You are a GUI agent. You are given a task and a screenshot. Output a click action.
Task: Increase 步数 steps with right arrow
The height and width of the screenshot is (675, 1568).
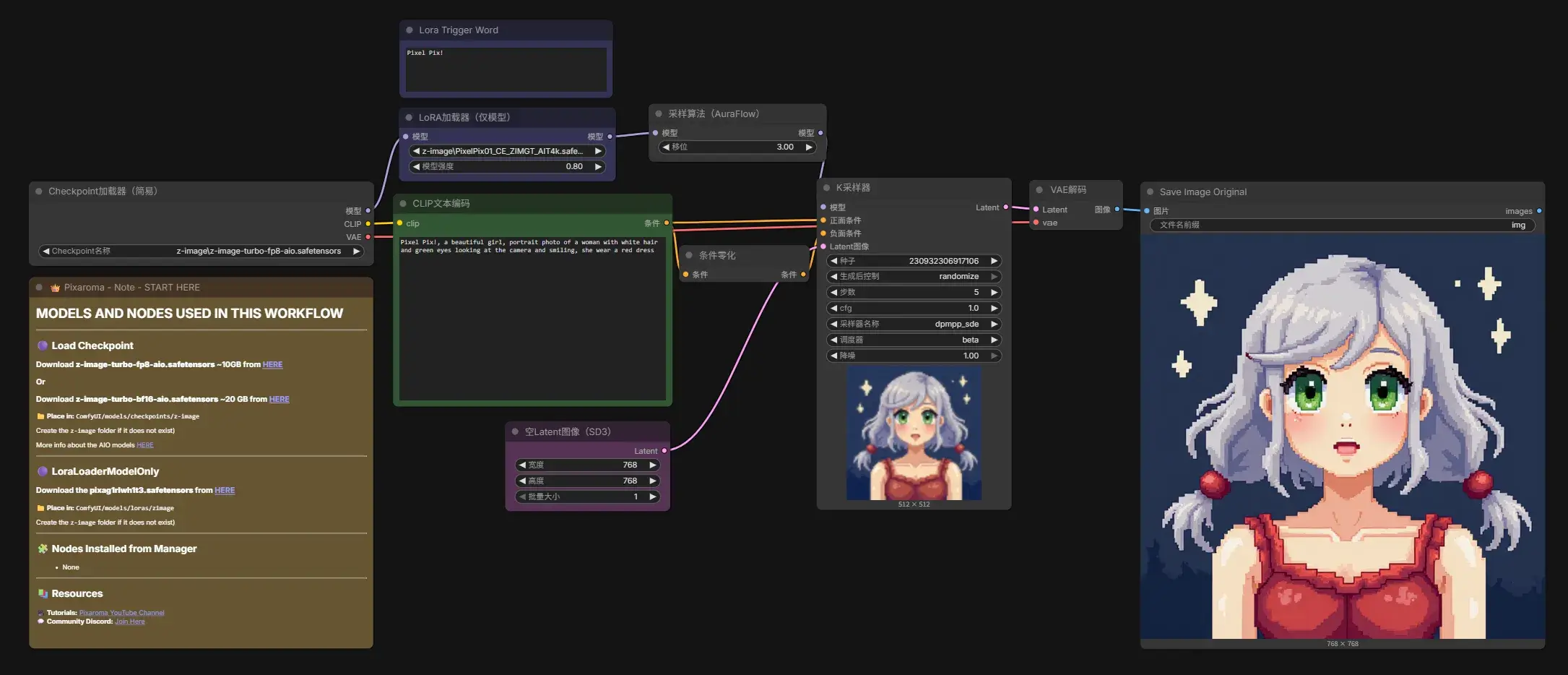tap(994, 293)
